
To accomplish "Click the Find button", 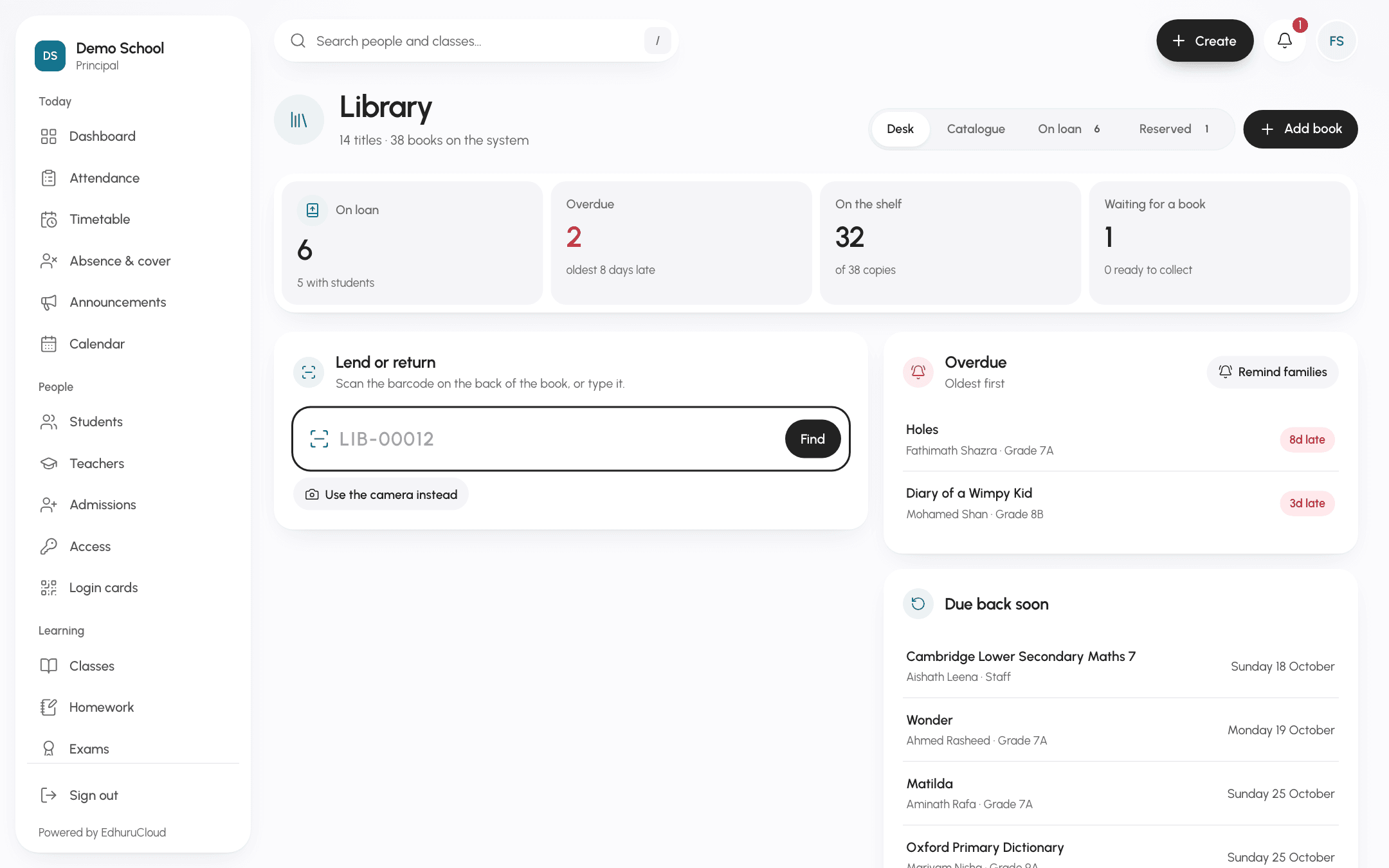I will coord(813,439).
